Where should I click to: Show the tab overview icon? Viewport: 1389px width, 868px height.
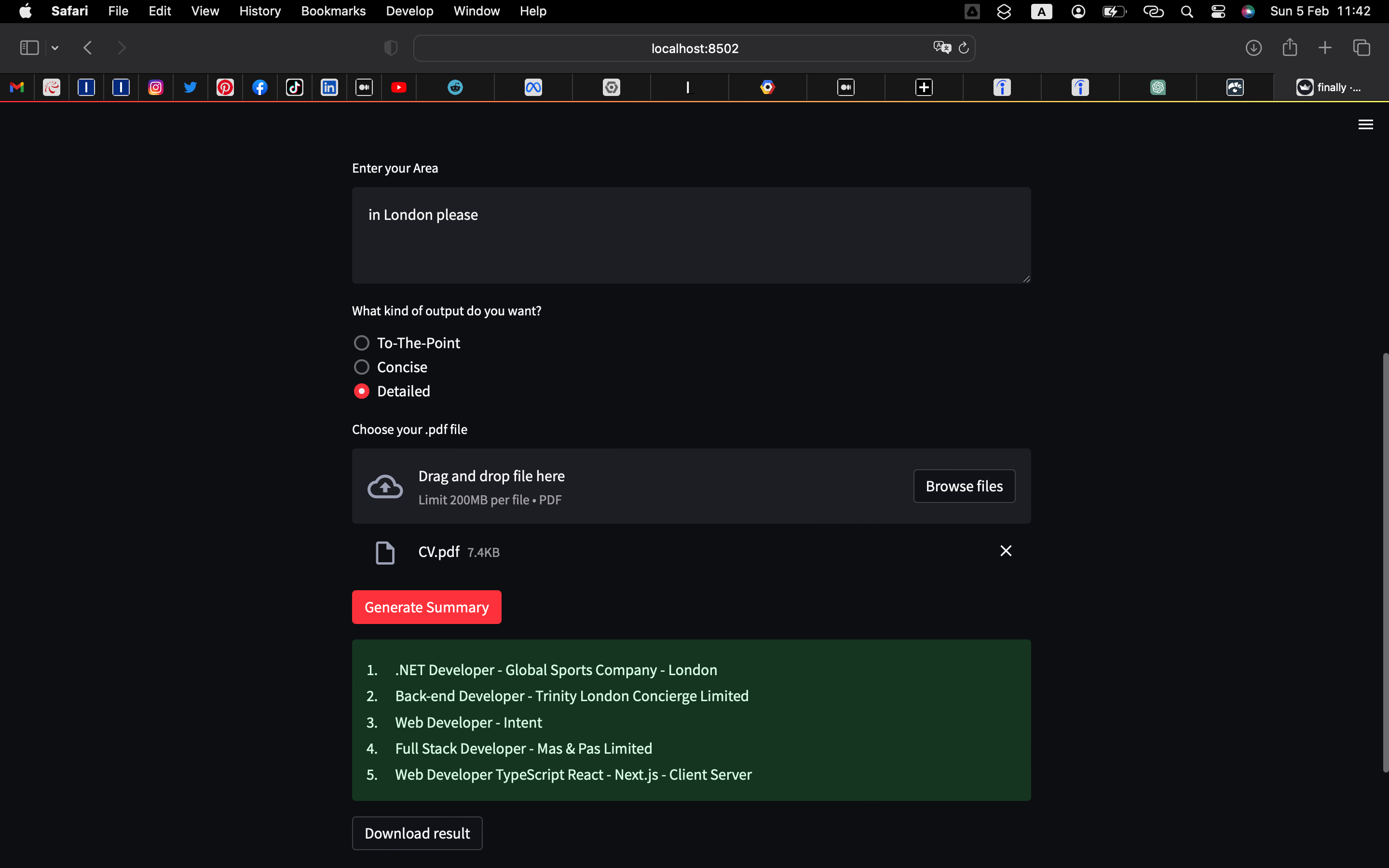[1362, 48]
